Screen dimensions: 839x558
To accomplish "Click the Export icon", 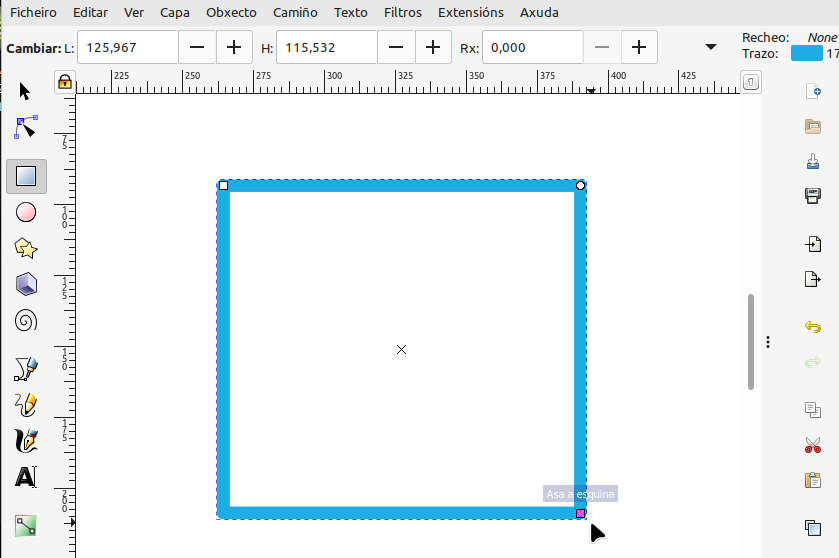I will pyautogui.click(x=813, y=279).
